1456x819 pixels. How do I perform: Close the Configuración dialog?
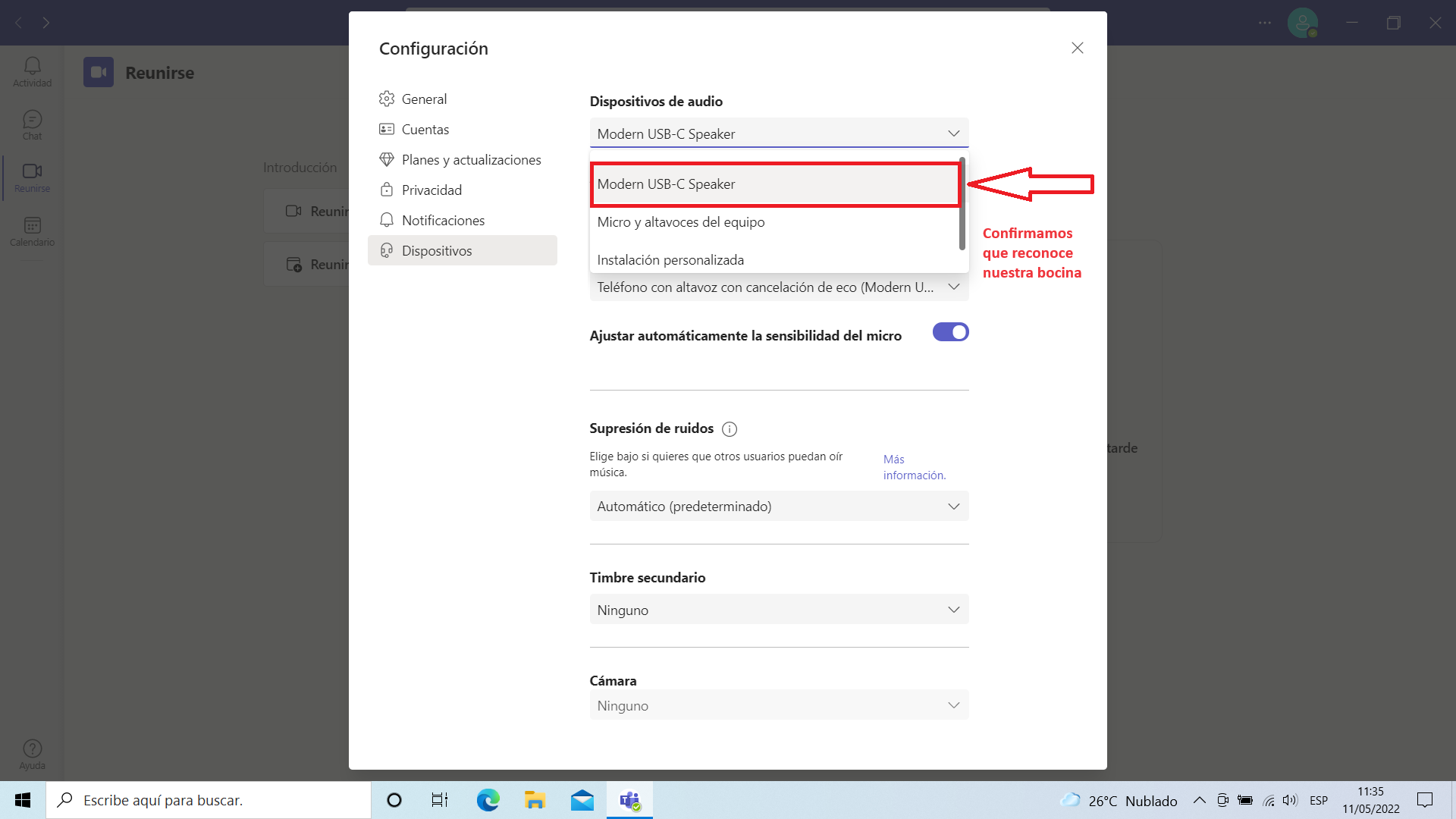[1077, 48]
